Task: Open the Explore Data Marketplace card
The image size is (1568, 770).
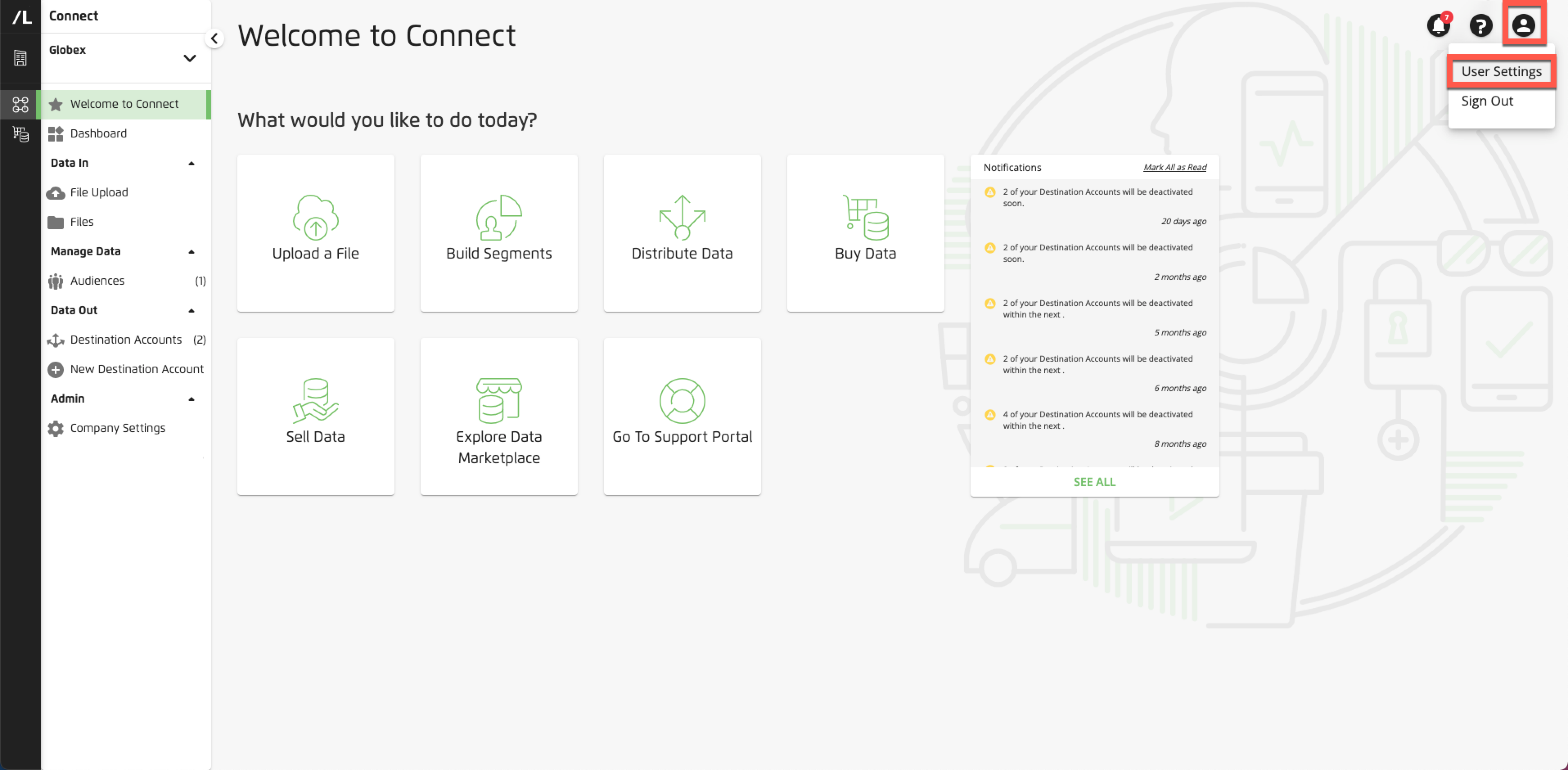Action: click(x=498, y=417)
